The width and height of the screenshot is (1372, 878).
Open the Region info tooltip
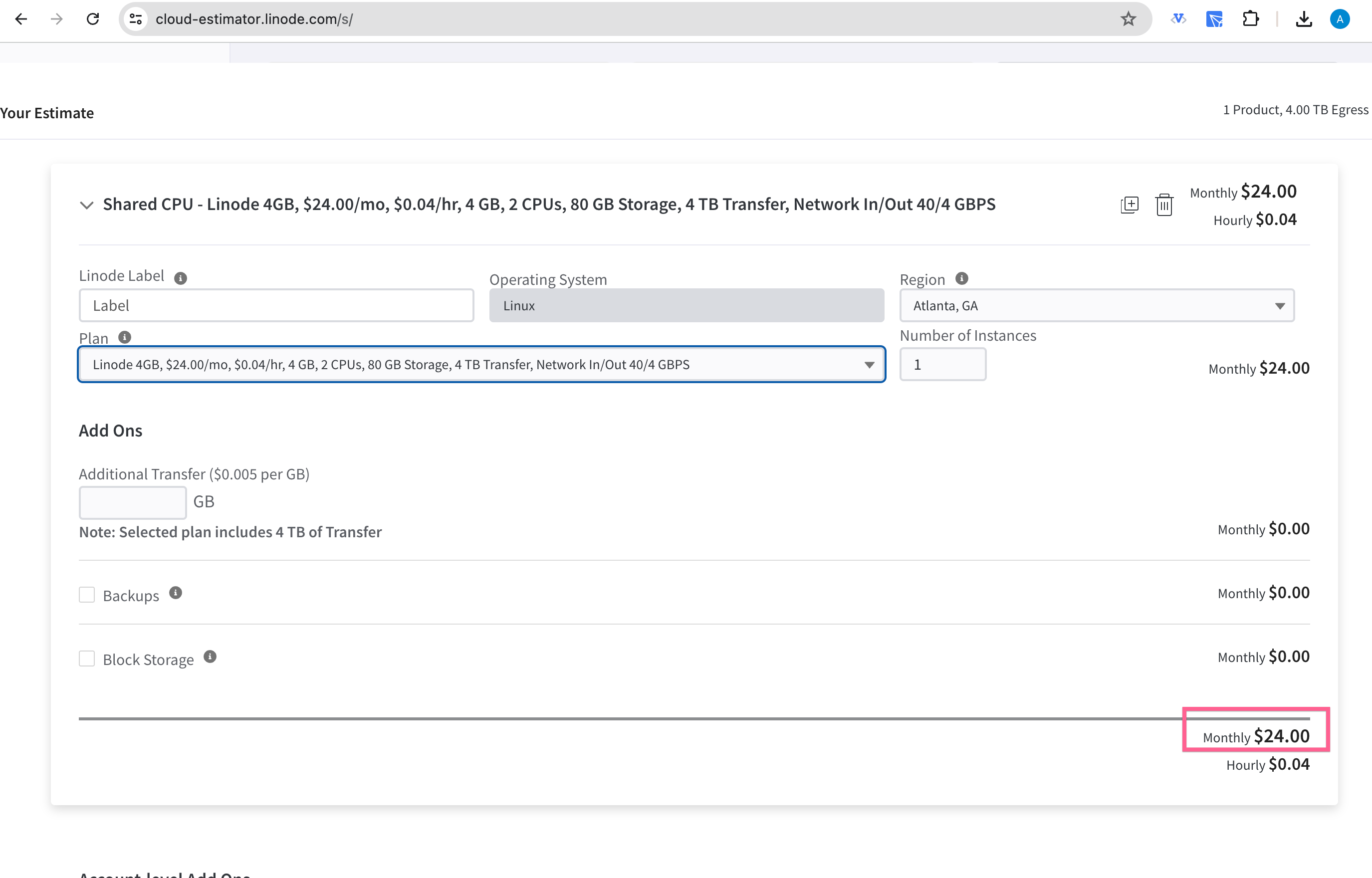(x=961, y=278)
